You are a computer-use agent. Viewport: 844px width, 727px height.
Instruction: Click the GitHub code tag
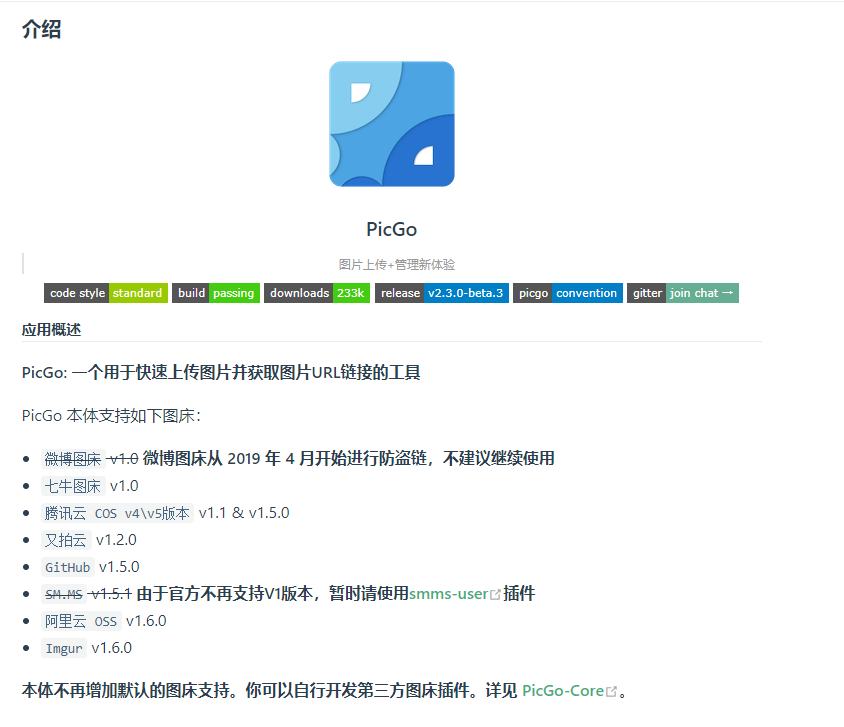tap(67, 567)
